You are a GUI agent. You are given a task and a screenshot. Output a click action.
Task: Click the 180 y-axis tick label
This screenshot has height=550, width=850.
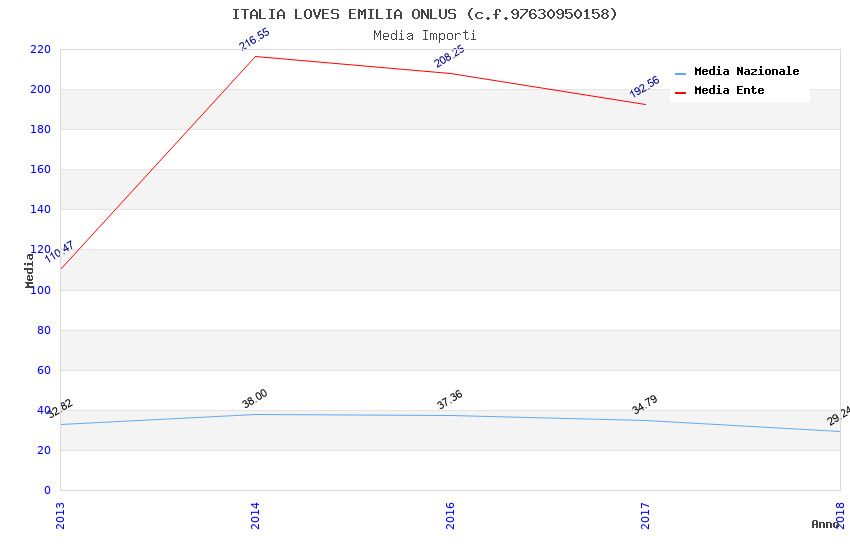pos(40,130)
